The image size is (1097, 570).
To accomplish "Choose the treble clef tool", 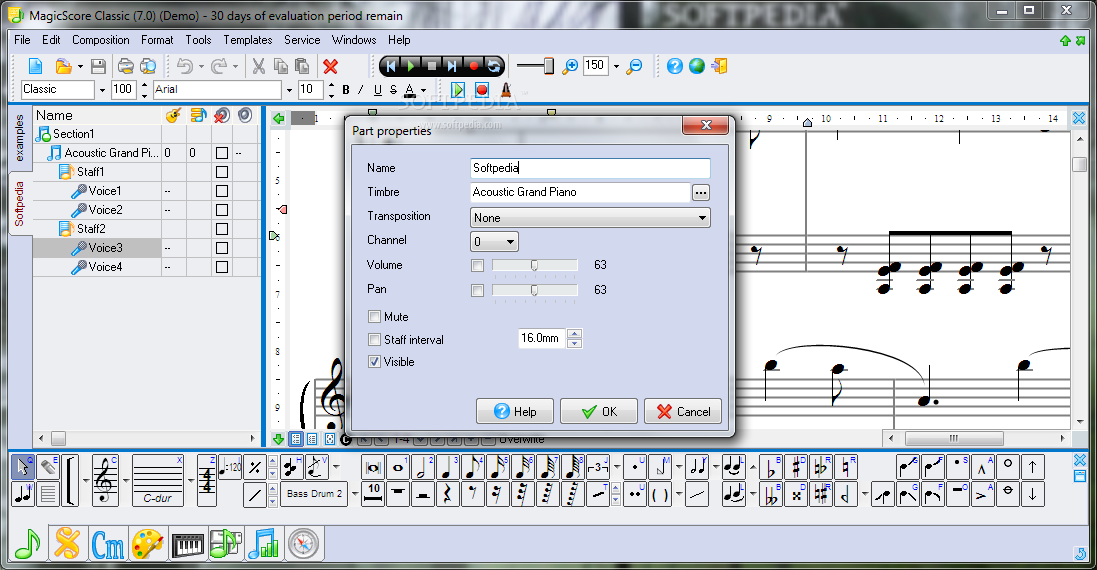I will tap(105, 480).
